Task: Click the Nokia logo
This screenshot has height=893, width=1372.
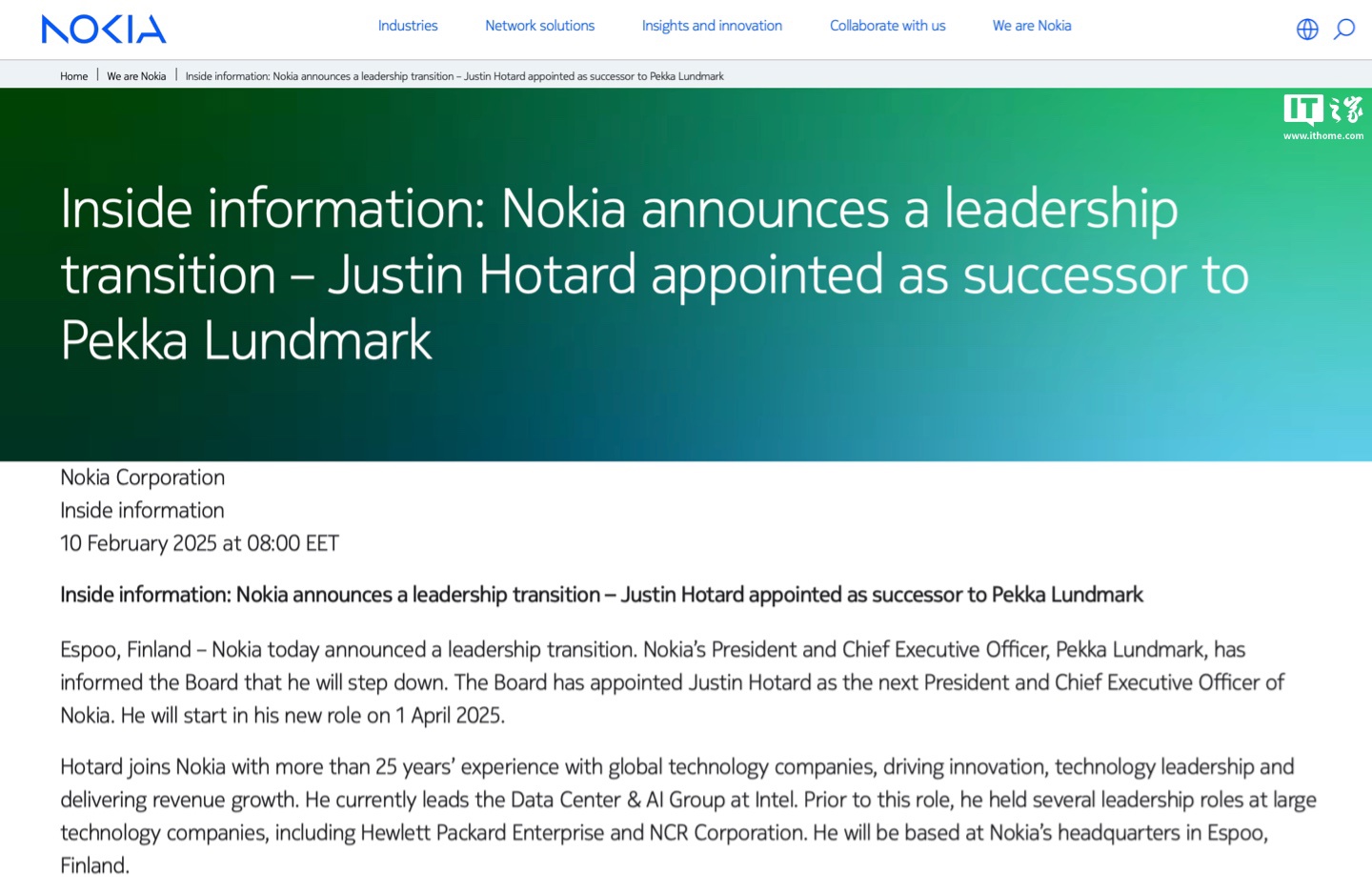Action: pyautogui.click(x=104, y=29)
